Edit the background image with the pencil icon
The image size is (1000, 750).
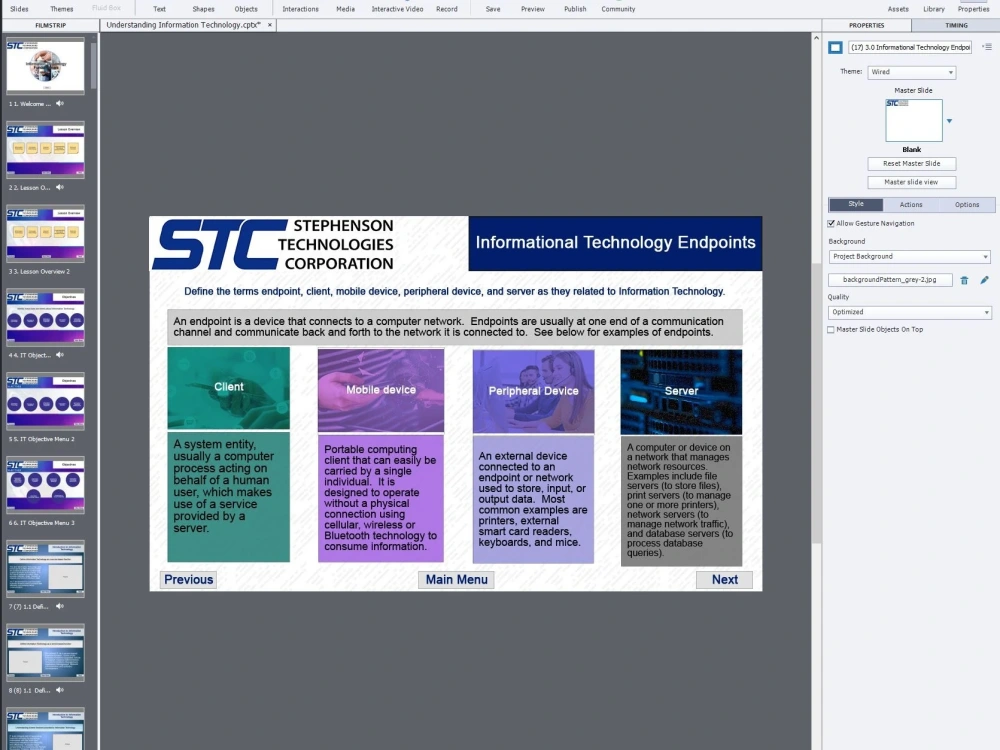coord(984,280)
